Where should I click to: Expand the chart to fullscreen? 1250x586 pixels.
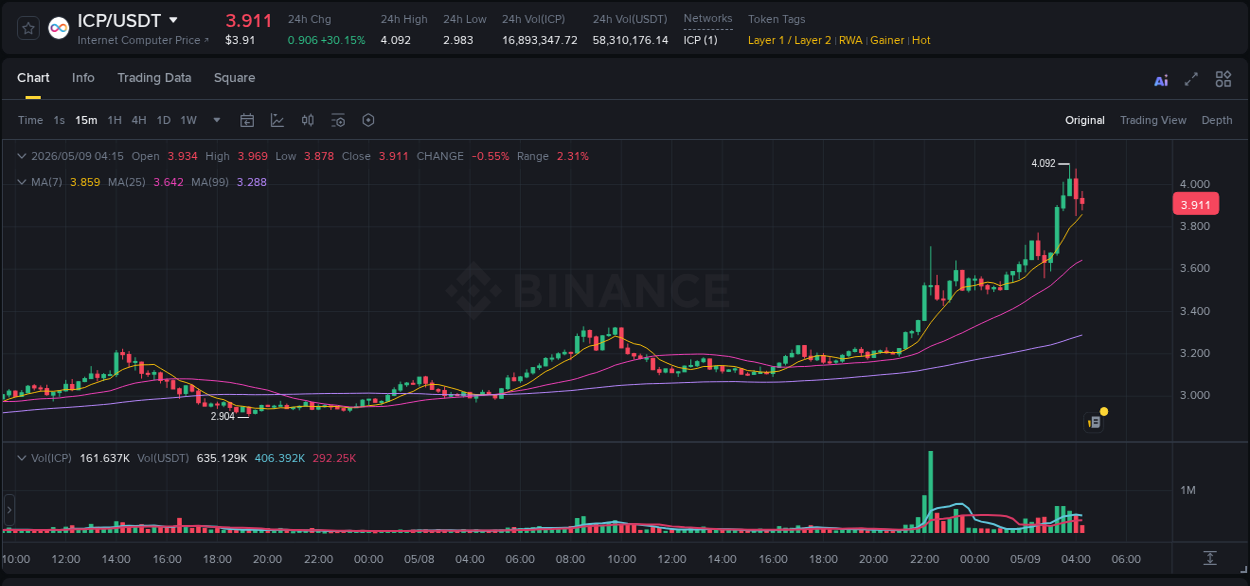pyautogui.click(x=1191, y=79)
